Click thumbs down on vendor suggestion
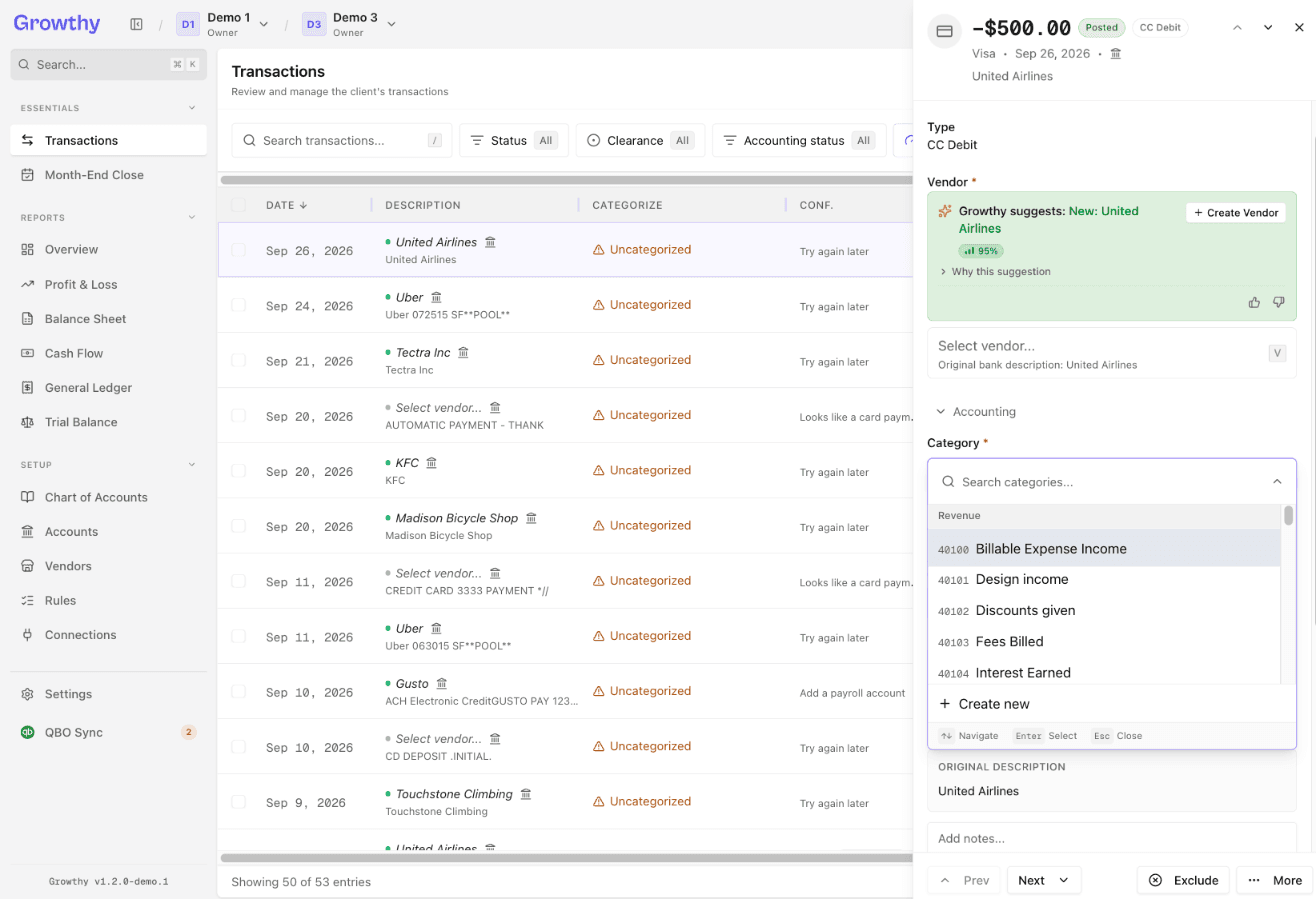Image resolution: width=1316 pixels, height=899 pixels. coord(1278,302)
